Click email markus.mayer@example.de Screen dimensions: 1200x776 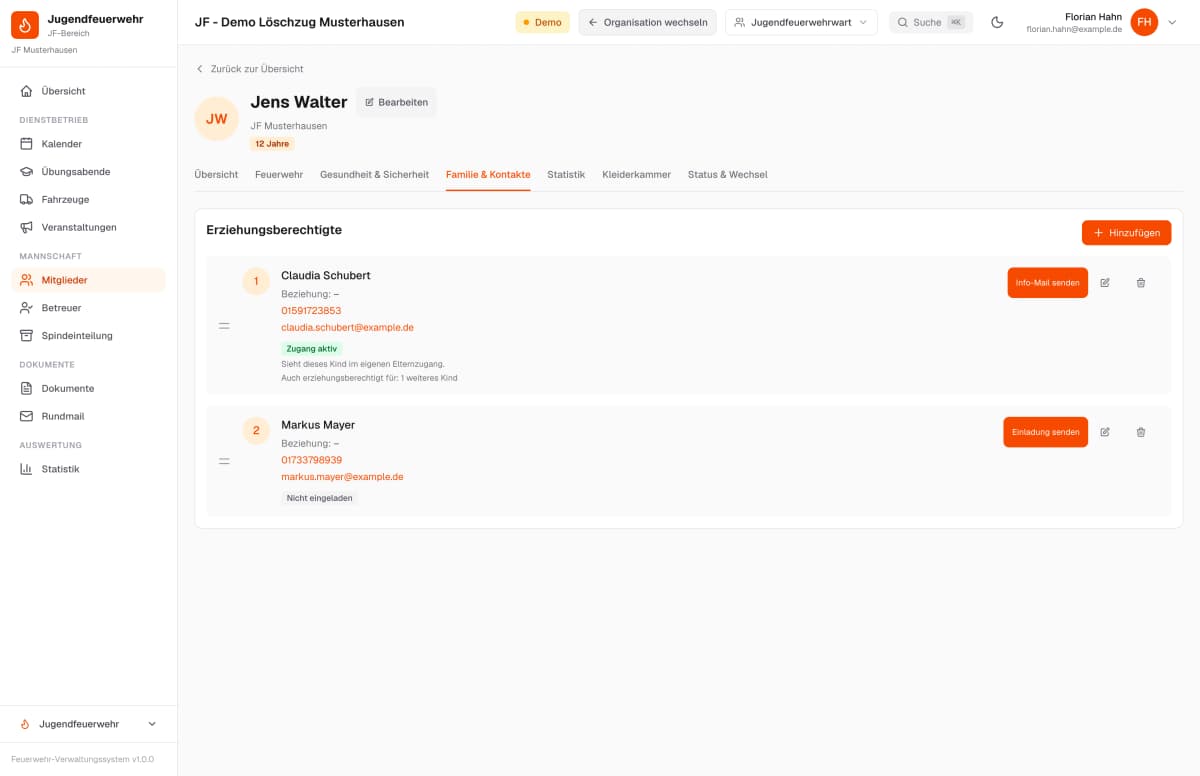(342, 477)
